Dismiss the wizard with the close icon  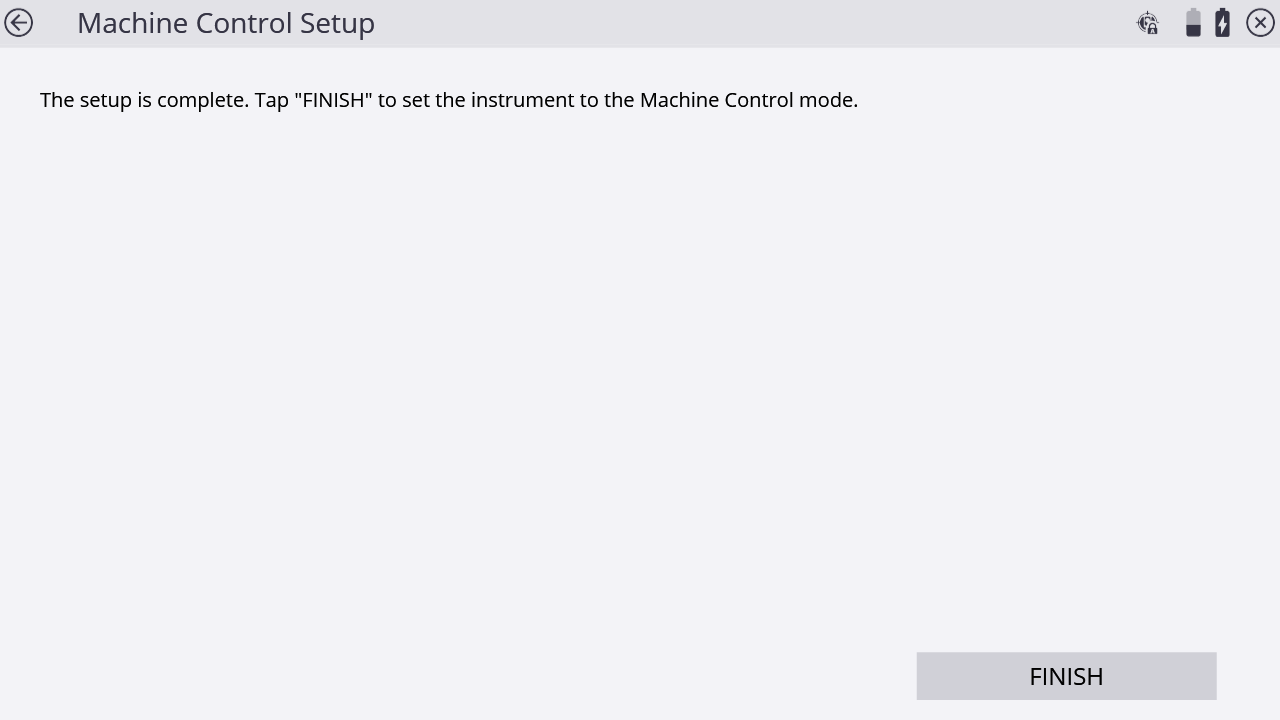point(1260,22)
